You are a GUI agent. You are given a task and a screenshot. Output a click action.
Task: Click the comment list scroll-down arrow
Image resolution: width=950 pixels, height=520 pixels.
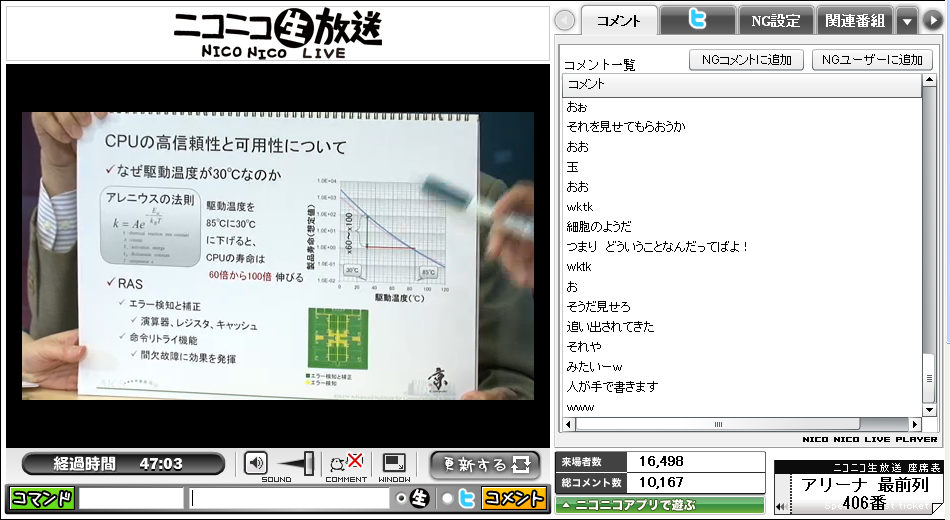[x=929, y=410]
